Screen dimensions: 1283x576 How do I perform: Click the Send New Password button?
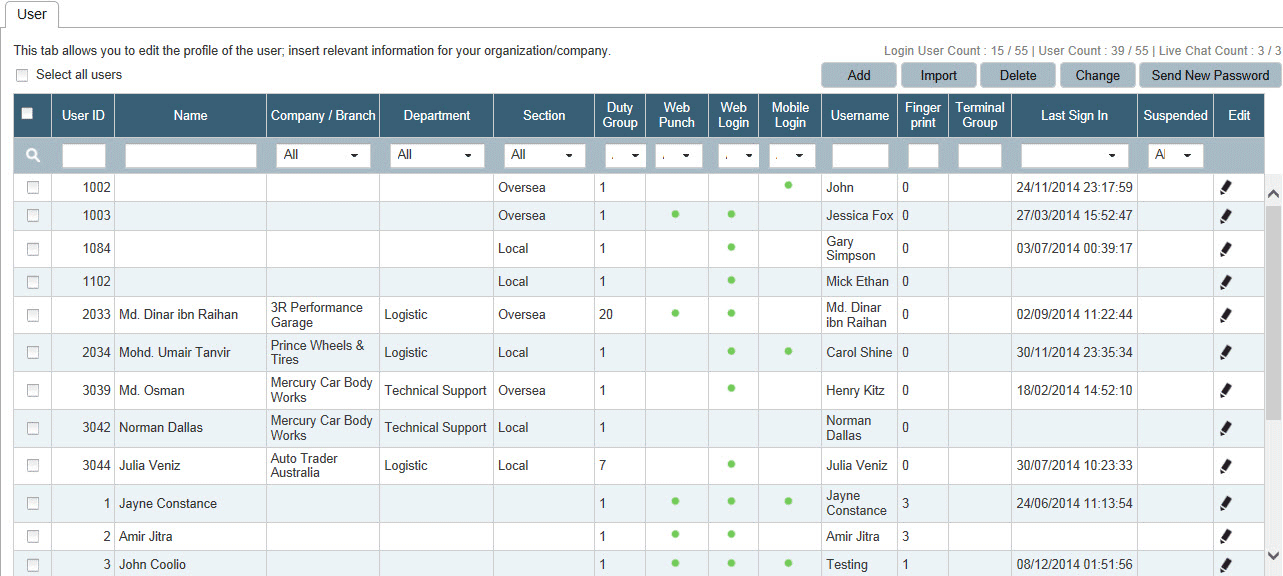tap(1210, 75)
